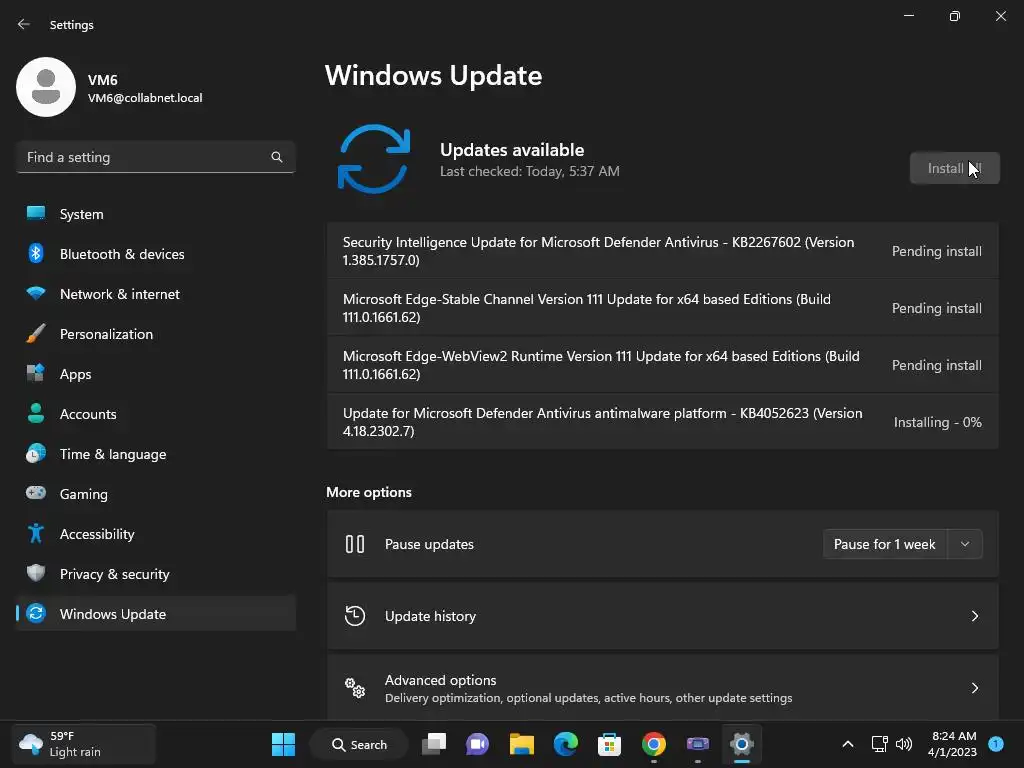Select Accessibility in the sidebar

point(155,534)
